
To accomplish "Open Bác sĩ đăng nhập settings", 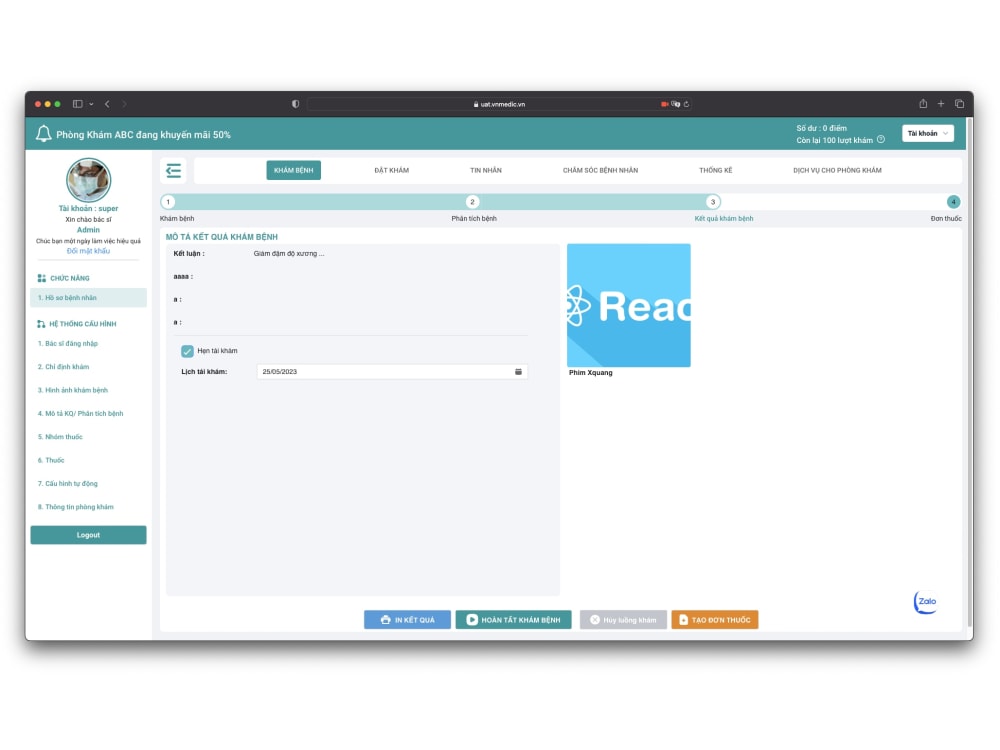I will tap(68, 344).
